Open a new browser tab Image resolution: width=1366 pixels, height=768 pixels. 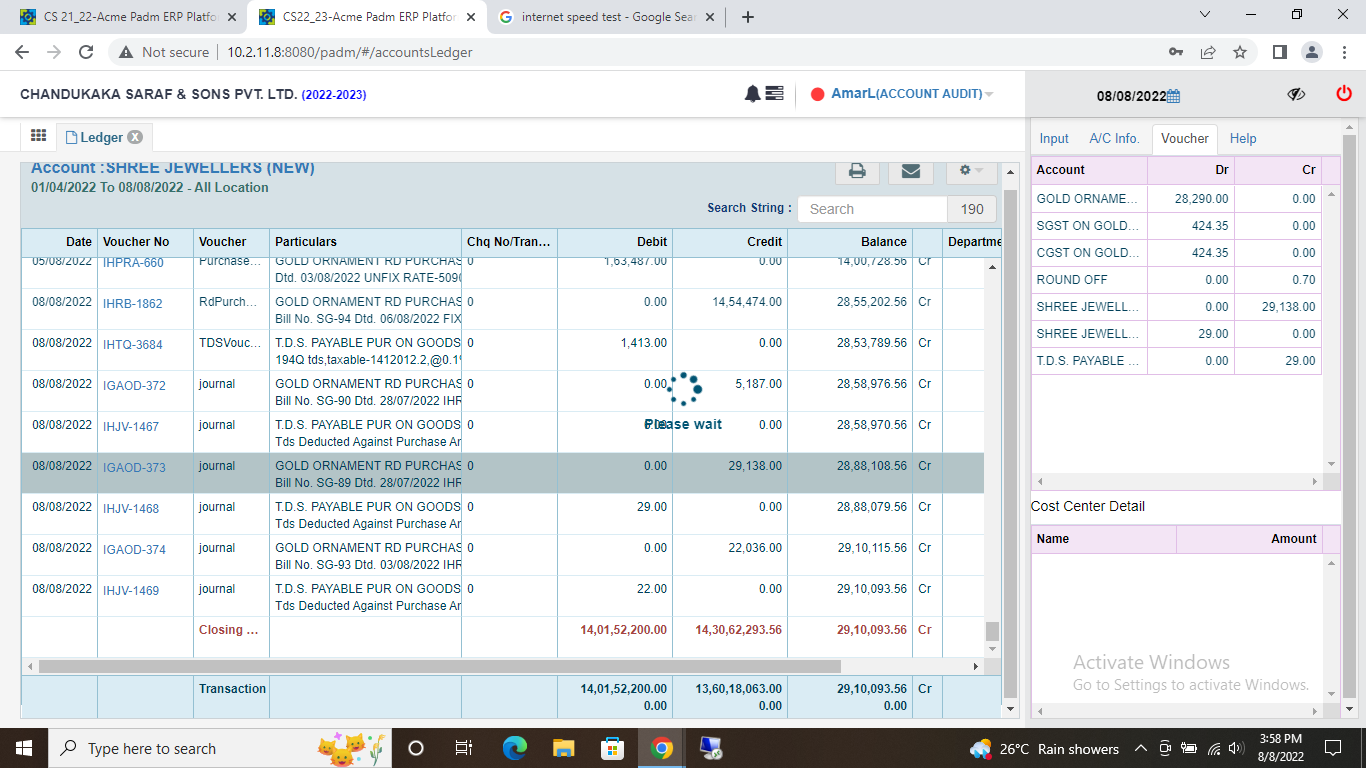748,16
